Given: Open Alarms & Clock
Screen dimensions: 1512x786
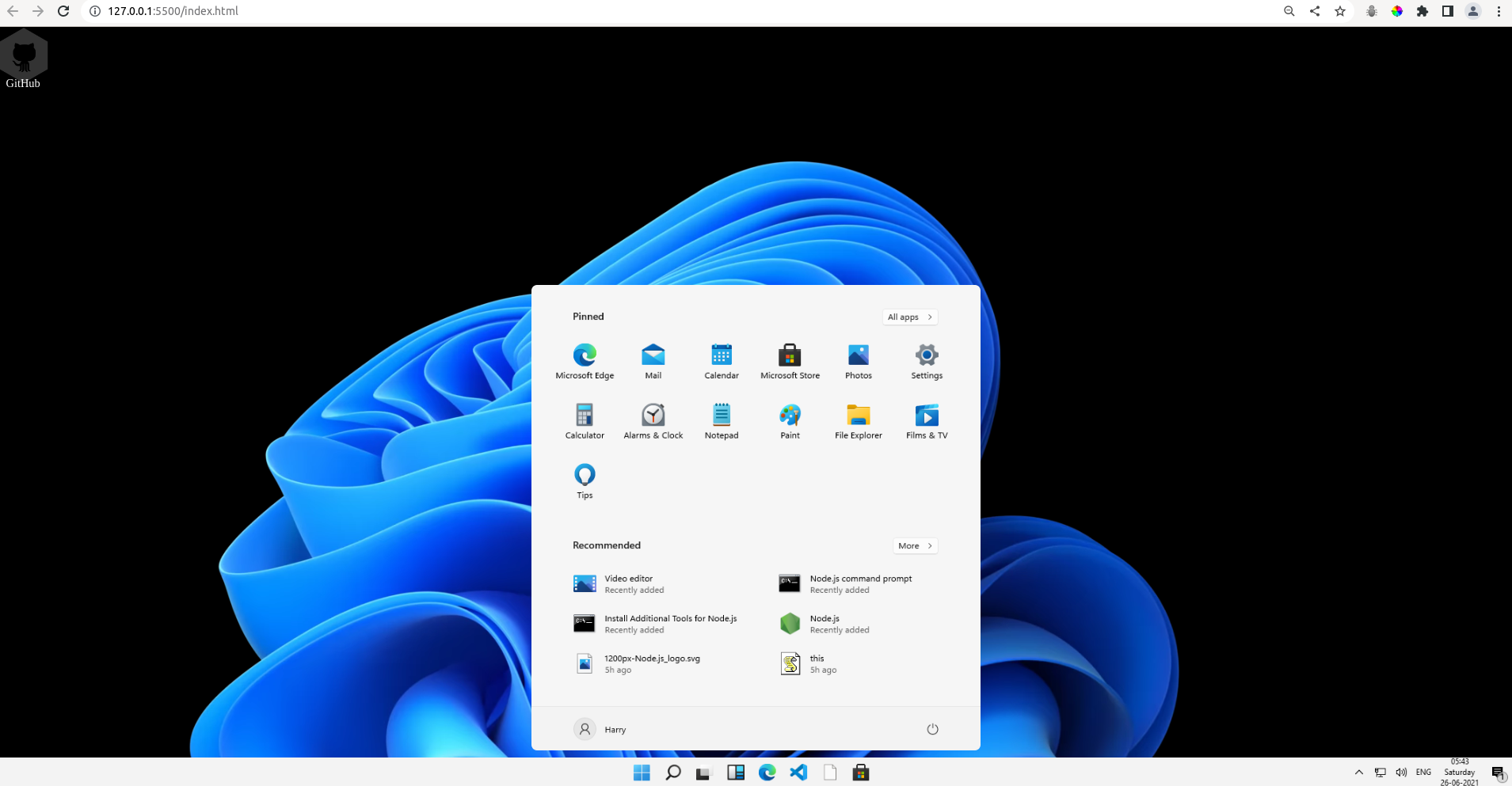Looking at the screenshot, I should pos(652,420).
